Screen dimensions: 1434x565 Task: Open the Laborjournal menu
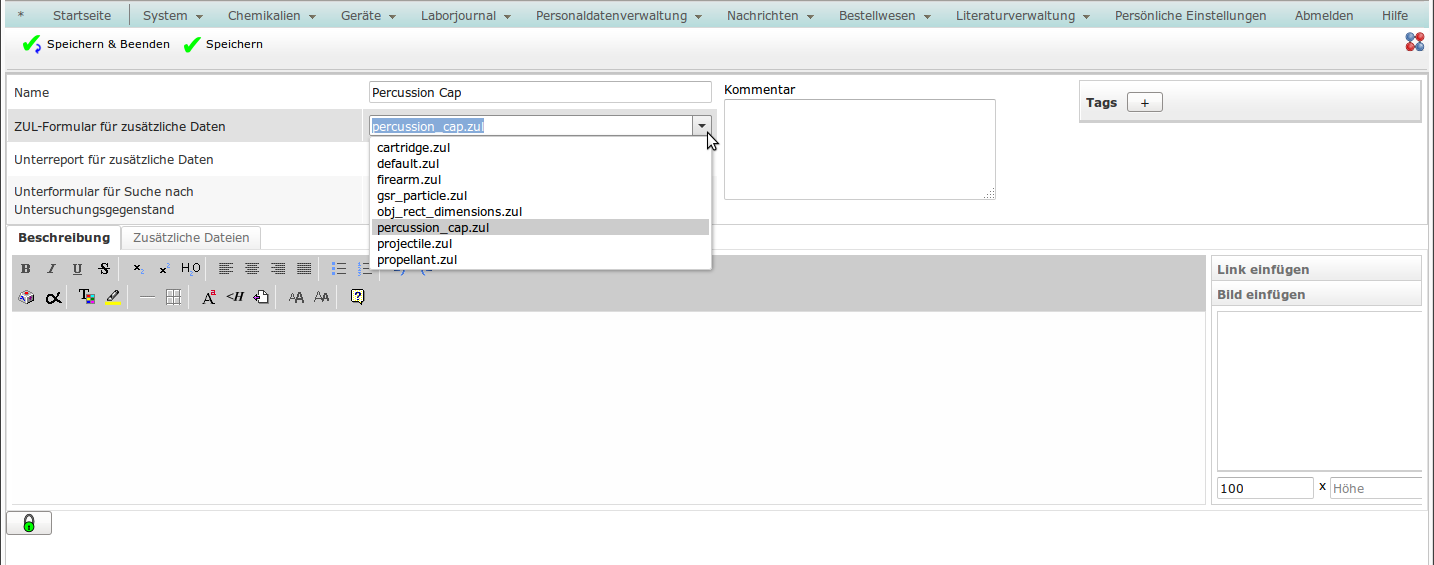(465, 16)
